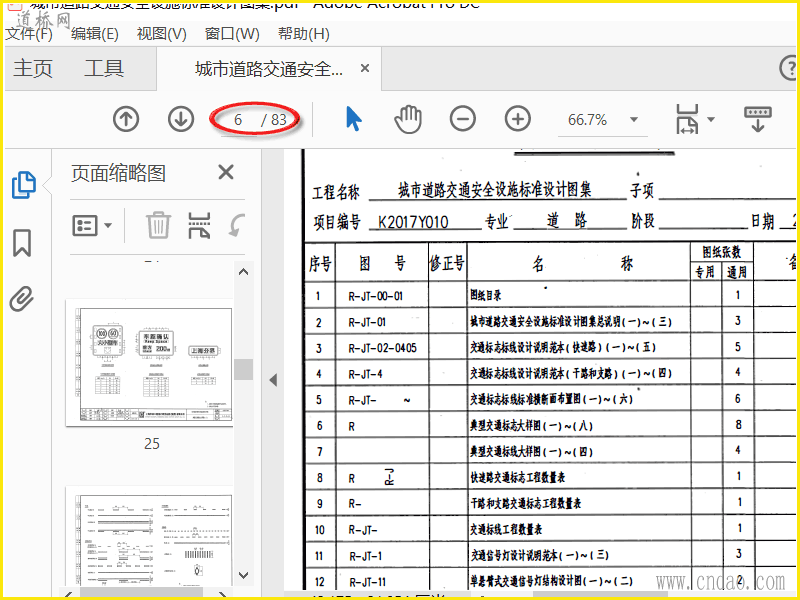Expand the page display options arrow
The width and height of the screenshot is (800, 600).
(x=711, y=120)
